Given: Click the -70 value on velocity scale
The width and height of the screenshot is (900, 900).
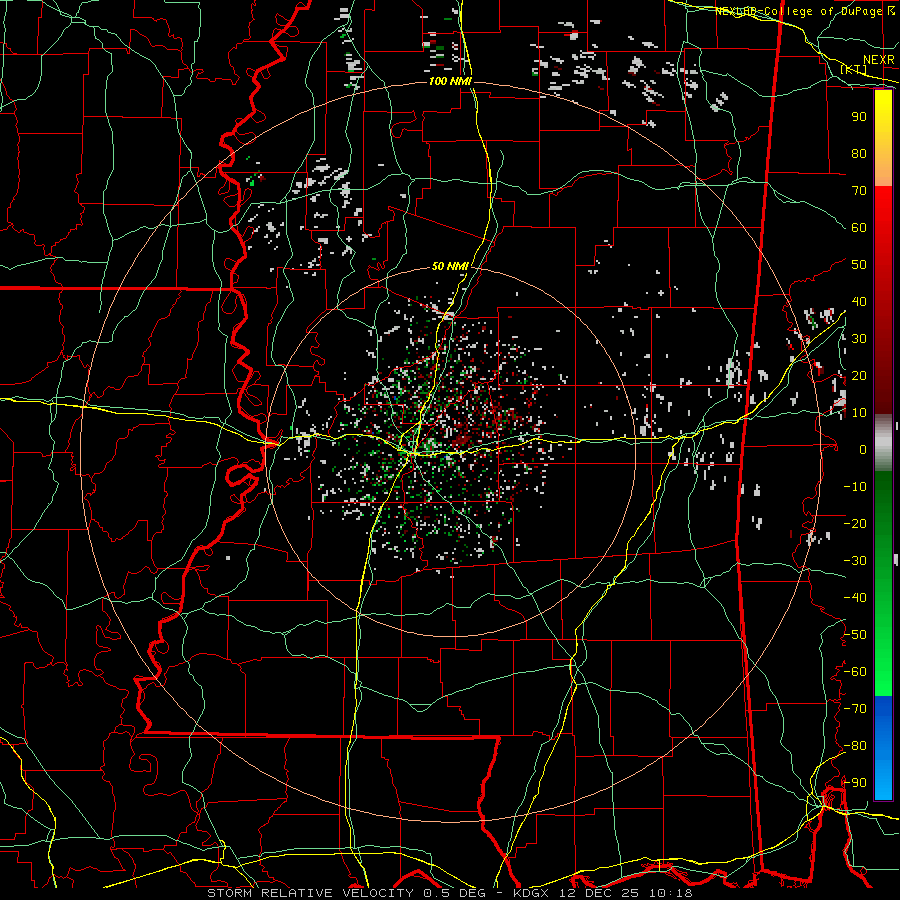Looking at the screenshot, I should [855, 709].
